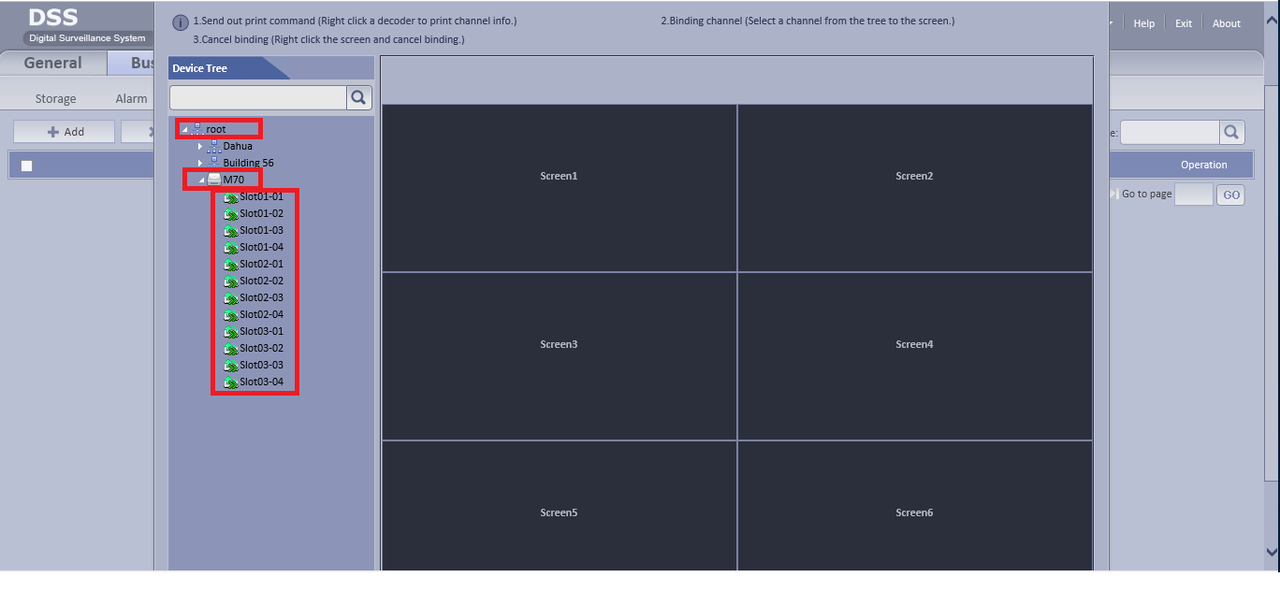This screenshot has width=1280, height=606.
Task: Click the Go to page number box
Action: 1193,195
